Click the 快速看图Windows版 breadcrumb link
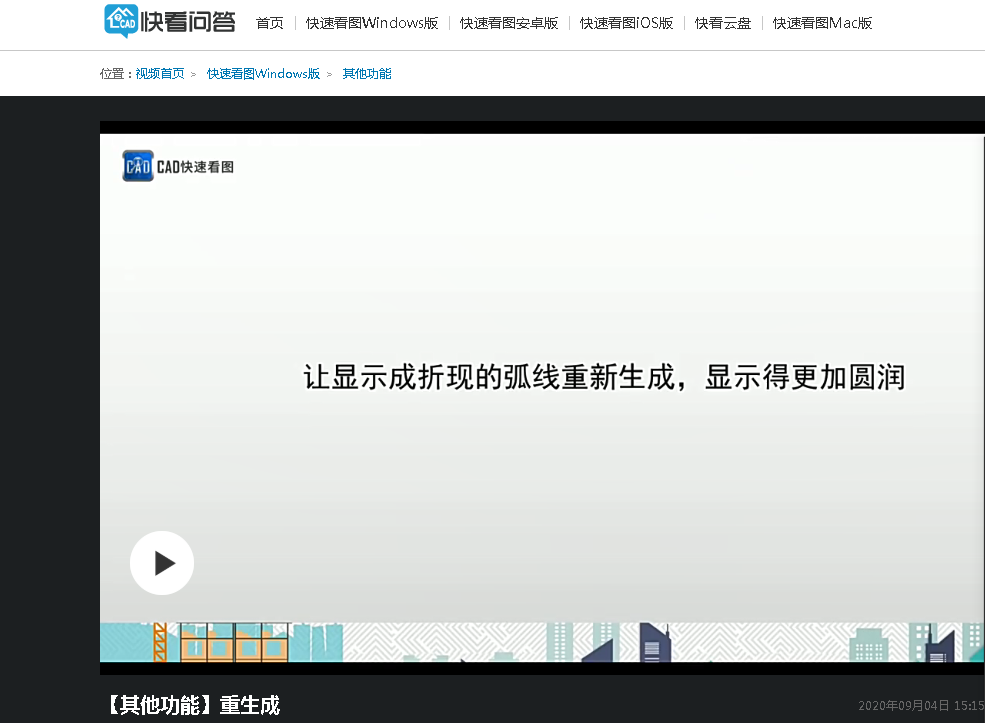Screen dimensions: 985x723 click(263, 73)
